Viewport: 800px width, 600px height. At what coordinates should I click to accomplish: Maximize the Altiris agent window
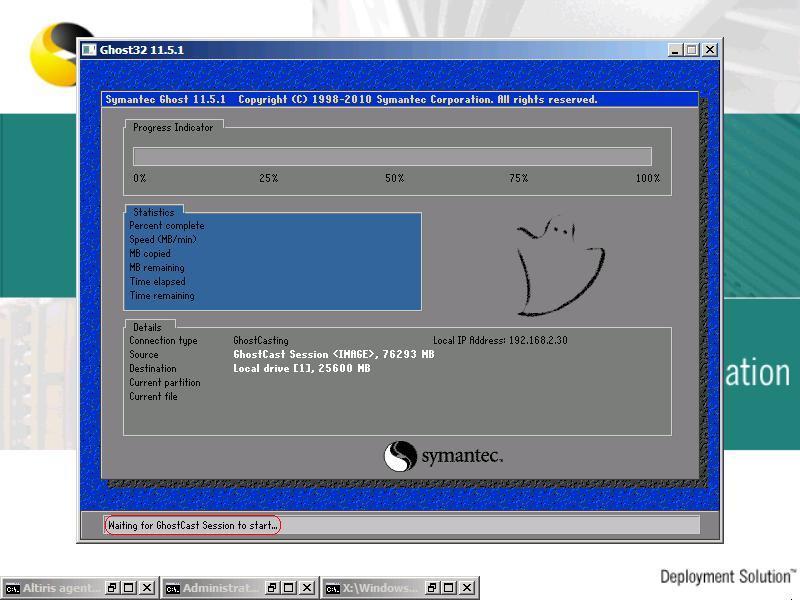(x=129, y=588)
